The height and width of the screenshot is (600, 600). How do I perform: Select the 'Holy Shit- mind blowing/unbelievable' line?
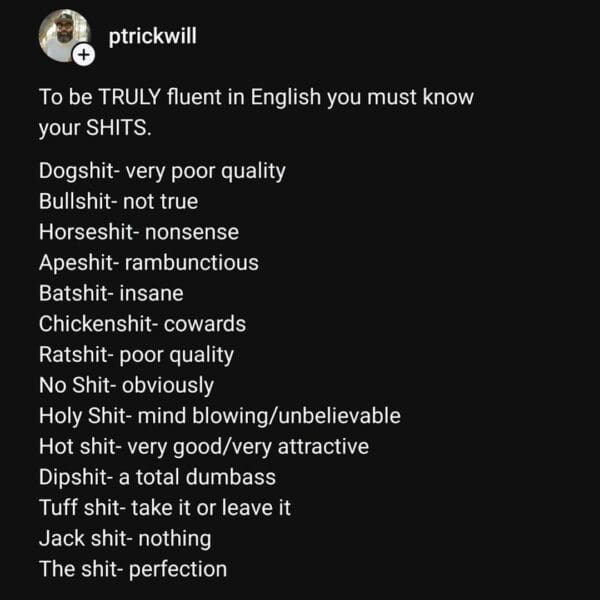220,416
